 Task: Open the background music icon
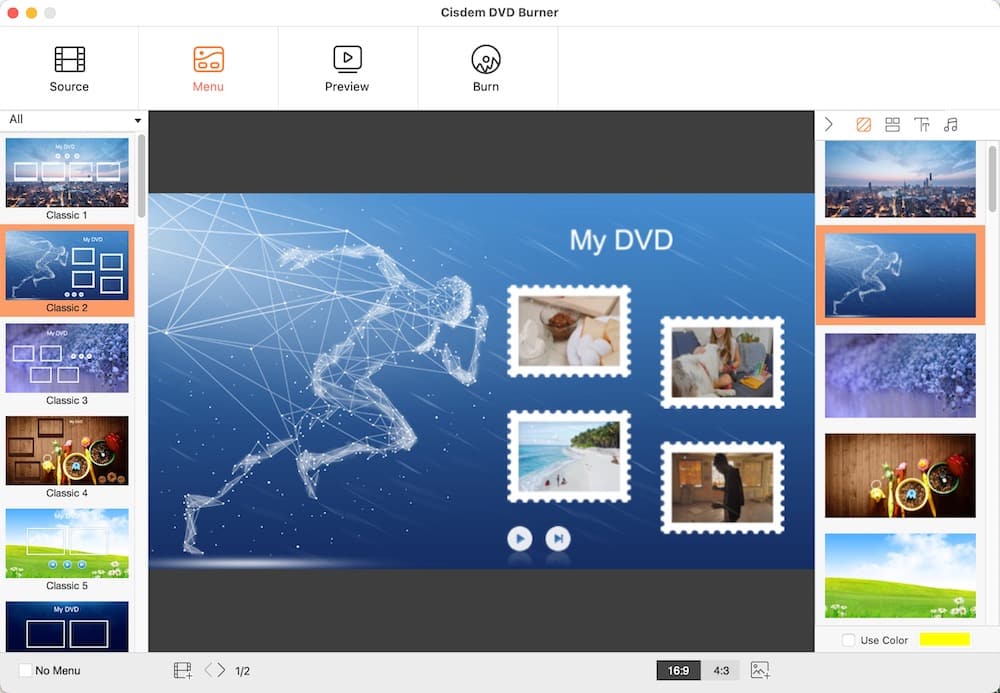951,125
